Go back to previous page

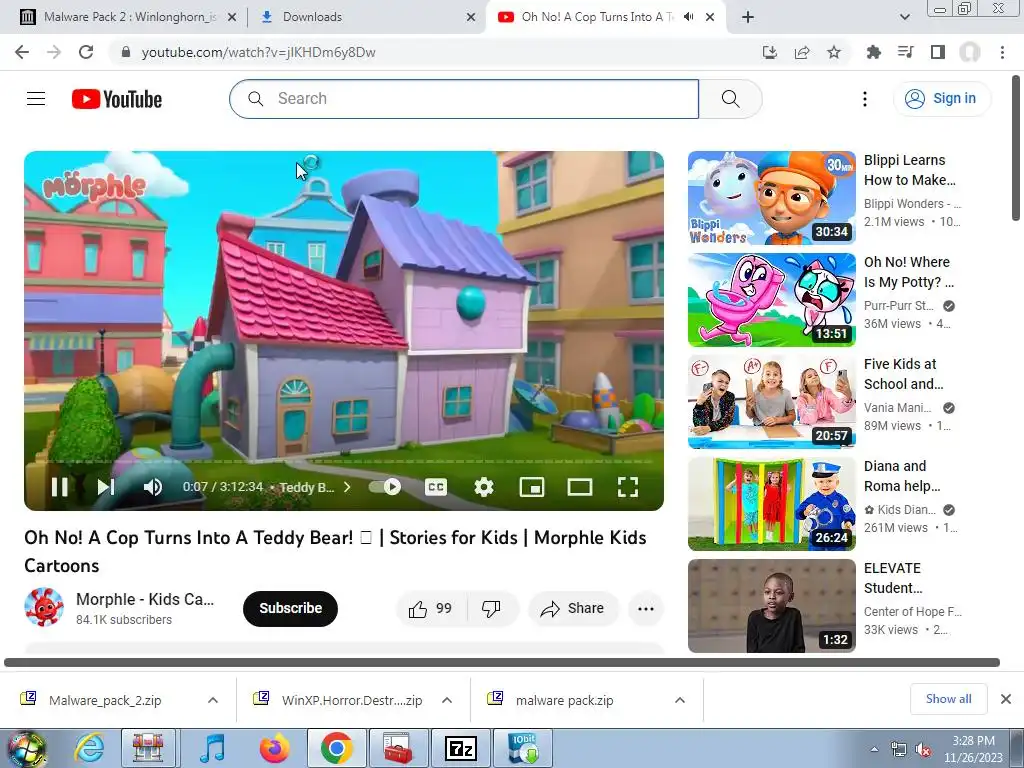tap(22, 52)
